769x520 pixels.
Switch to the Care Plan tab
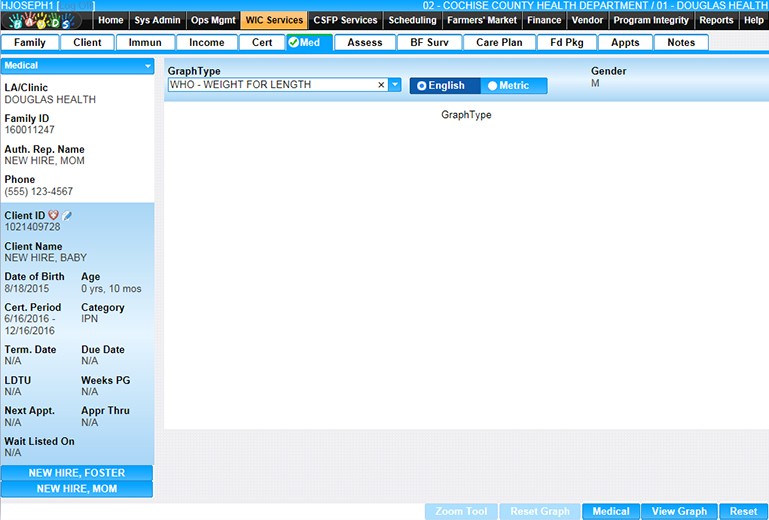pos(498,43)
